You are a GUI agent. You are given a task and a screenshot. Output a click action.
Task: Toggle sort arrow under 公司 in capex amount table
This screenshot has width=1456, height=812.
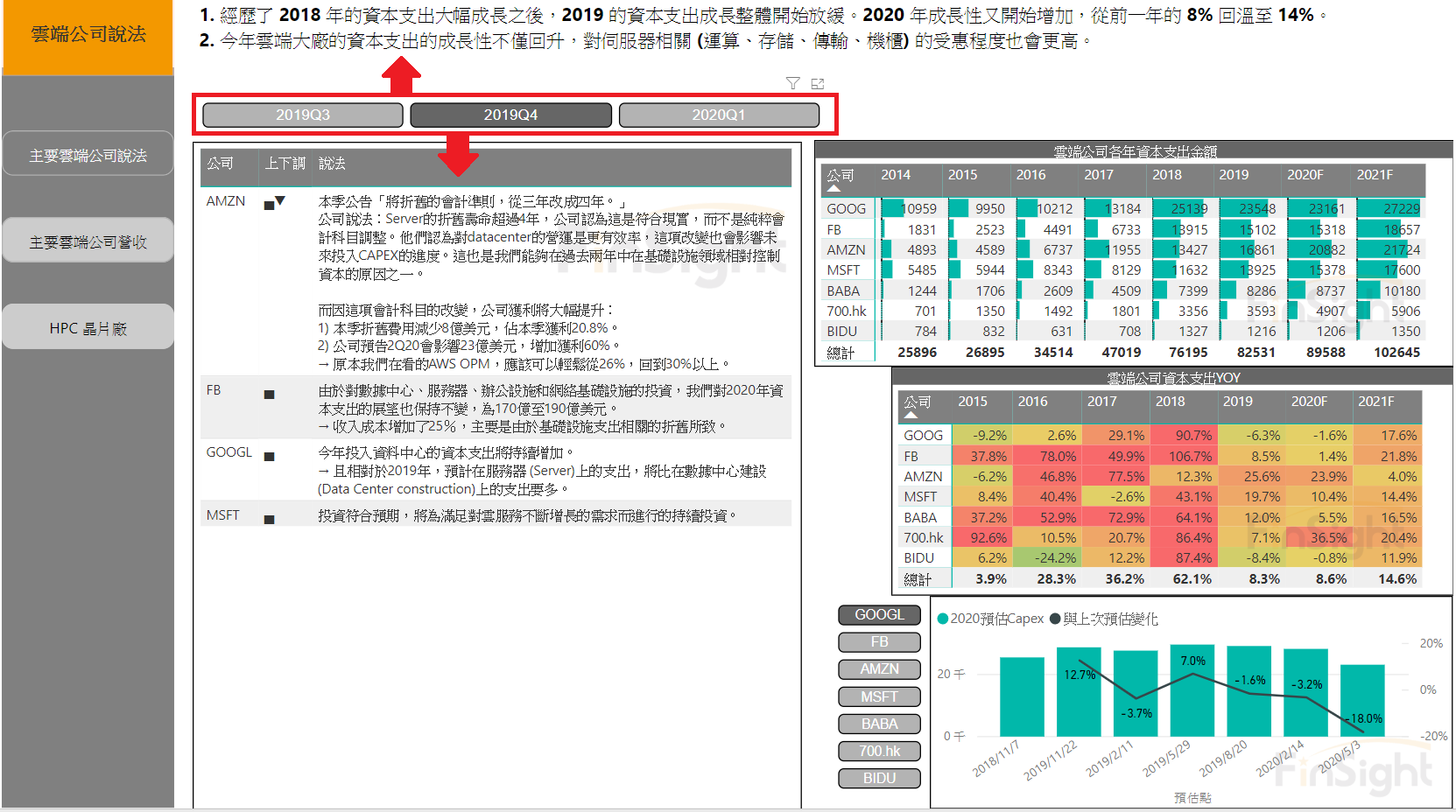[834, 188]
